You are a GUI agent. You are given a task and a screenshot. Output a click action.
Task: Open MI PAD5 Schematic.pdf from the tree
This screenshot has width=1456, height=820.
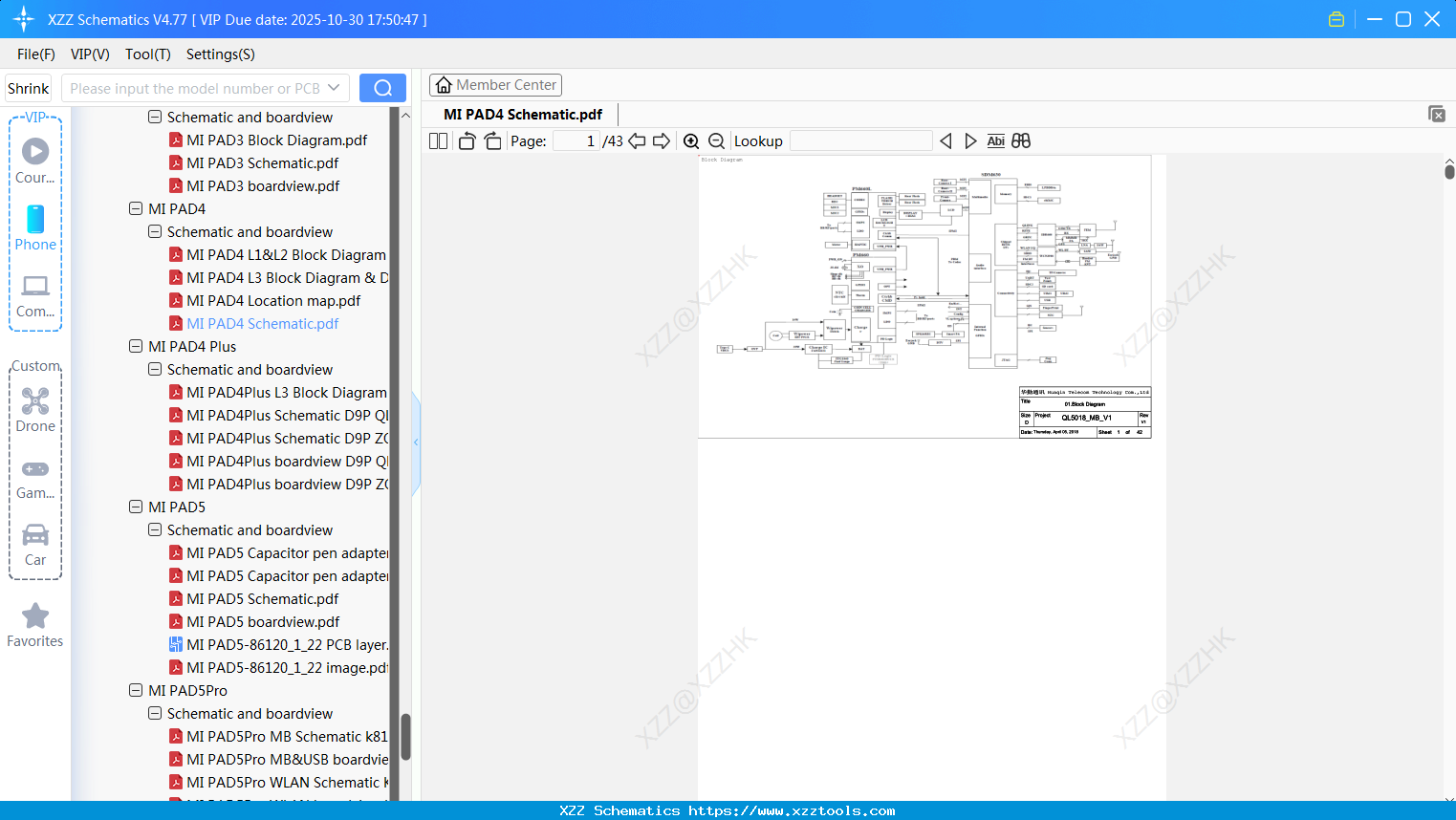(263, 598)
